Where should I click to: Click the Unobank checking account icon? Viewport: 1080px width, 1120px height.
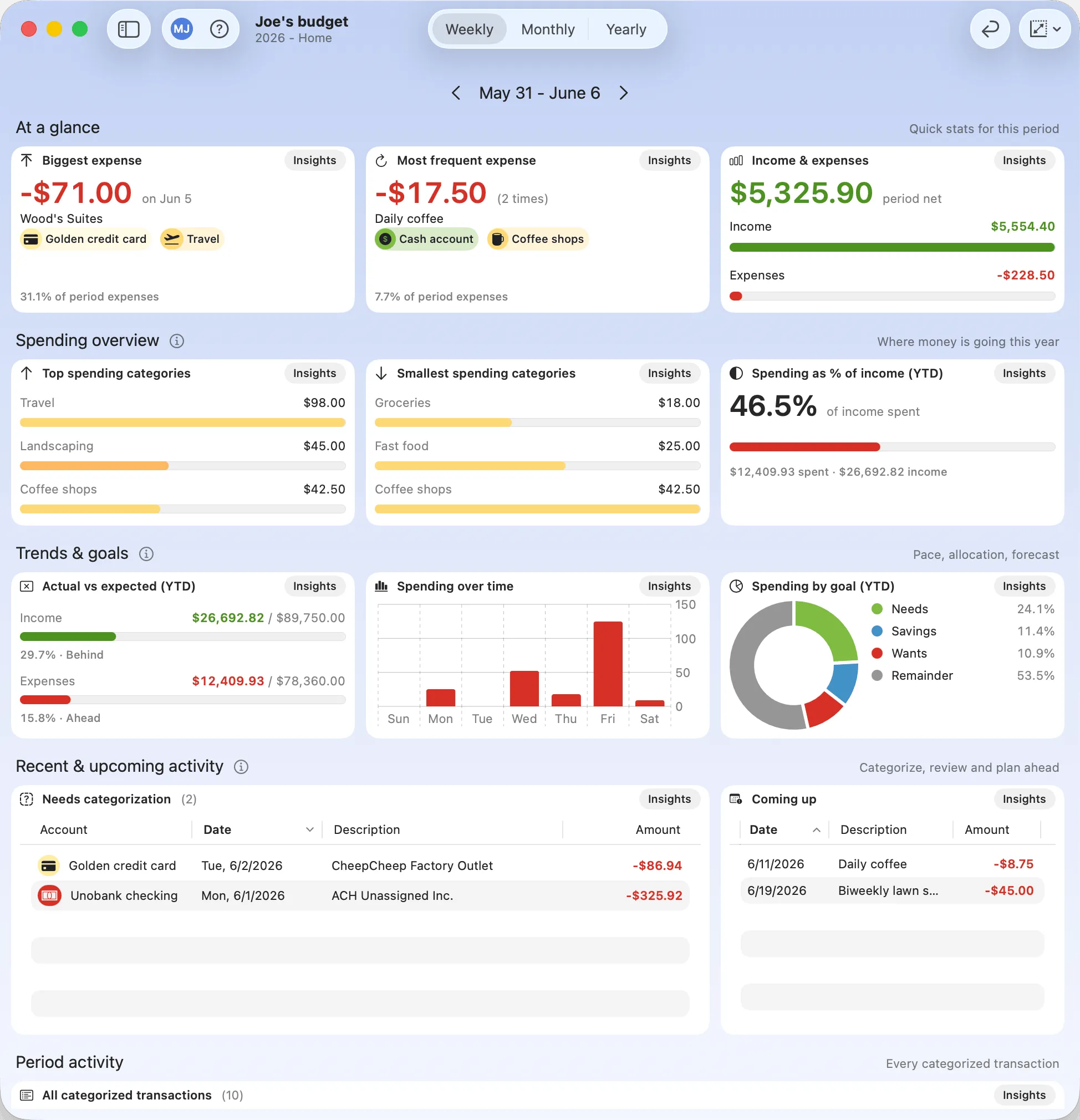[x=50, y=895]
